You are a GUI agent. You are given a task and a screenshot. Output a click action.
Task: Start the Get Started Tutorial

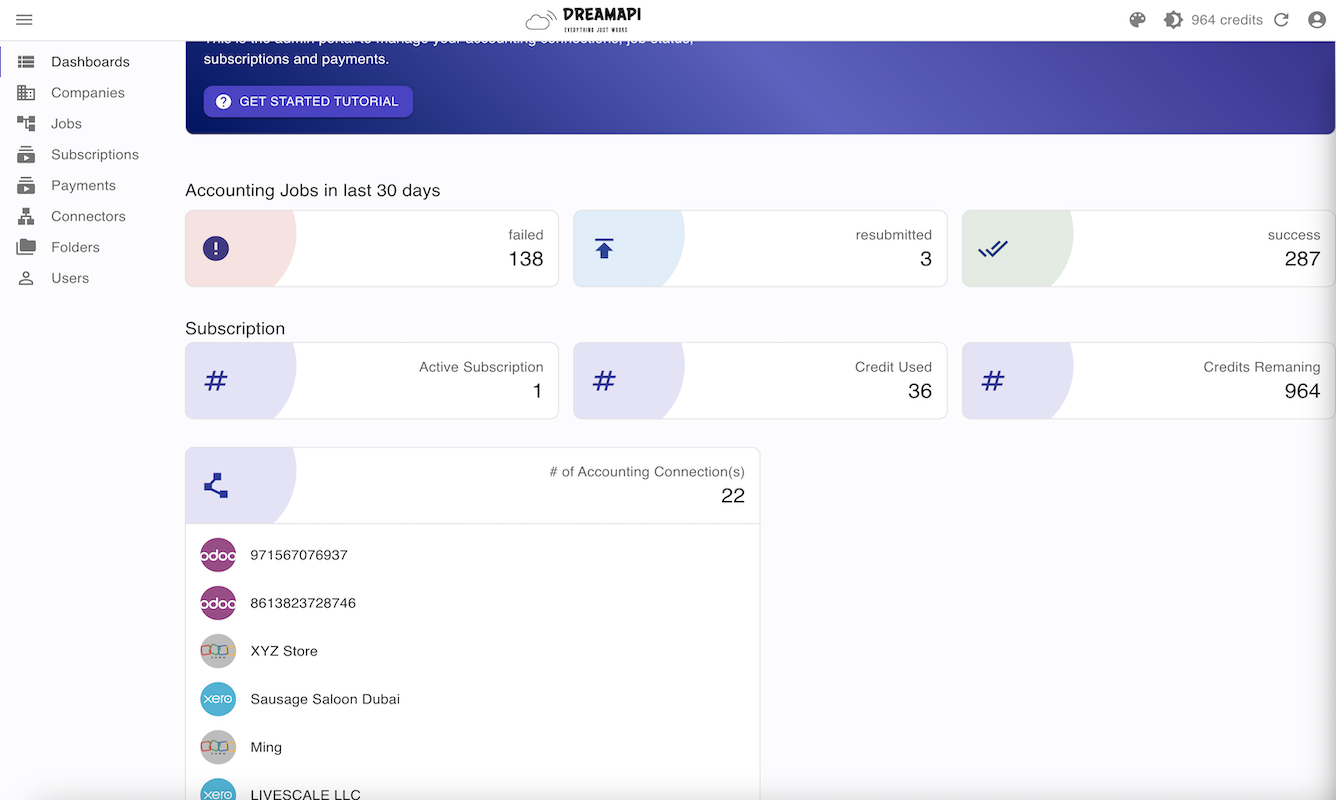[308, 101]
